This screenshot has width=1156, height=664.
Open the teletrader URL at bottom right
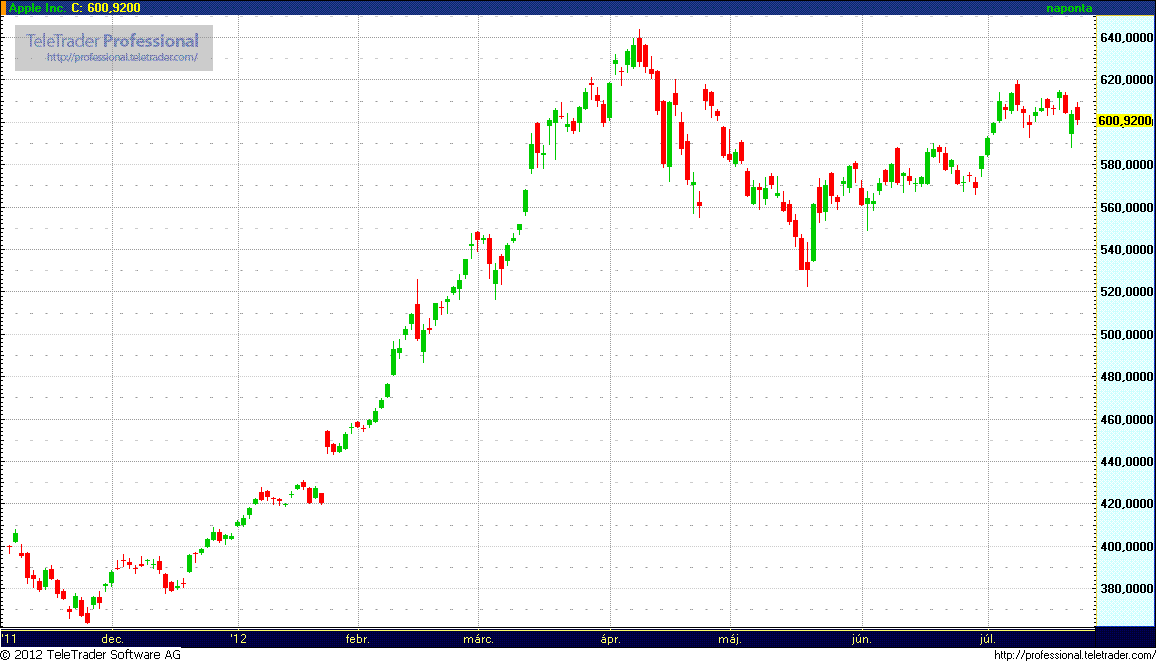click(1073, 655)
